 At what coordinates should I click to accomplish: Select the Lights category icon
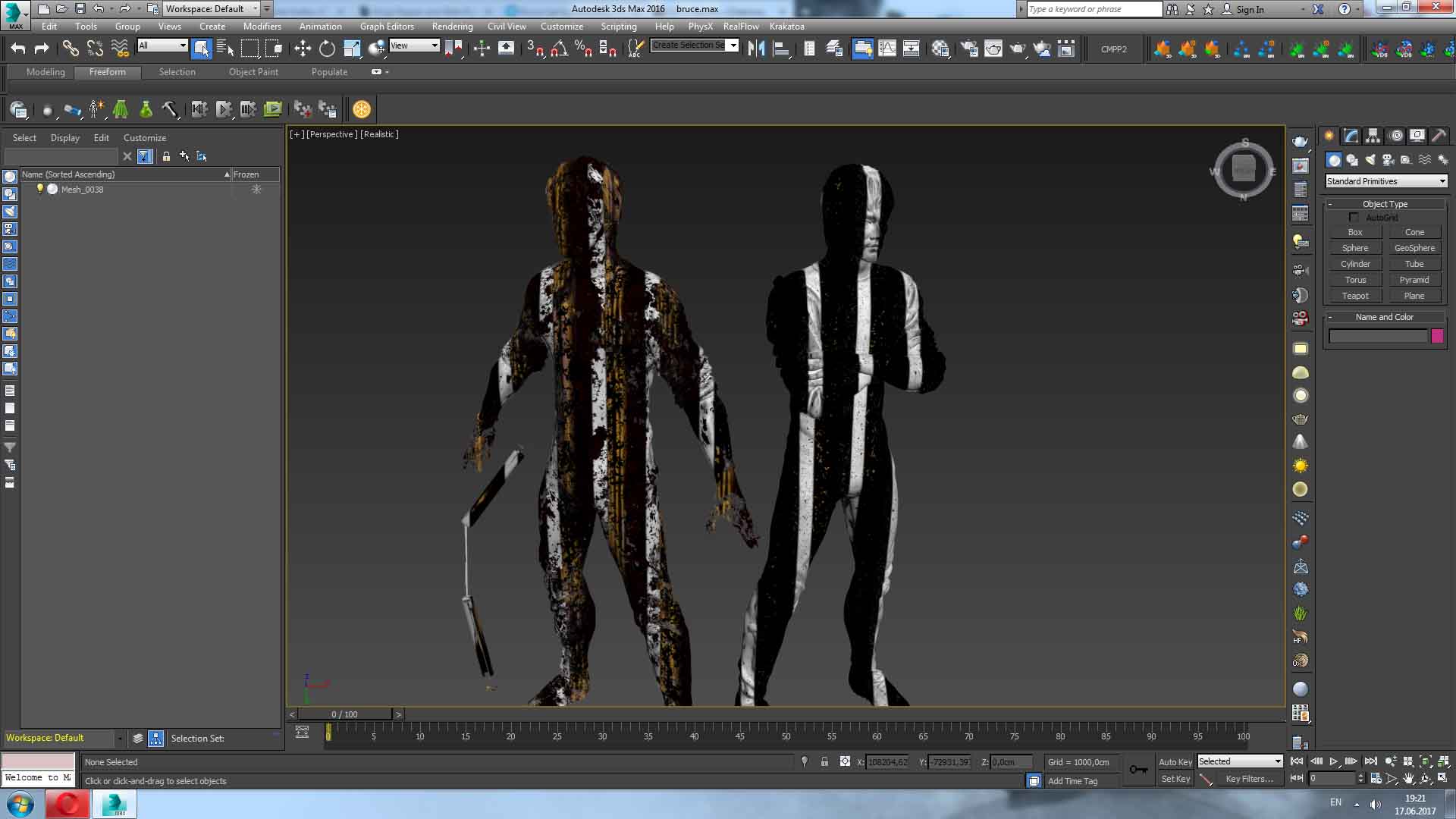pos(1370,160)
